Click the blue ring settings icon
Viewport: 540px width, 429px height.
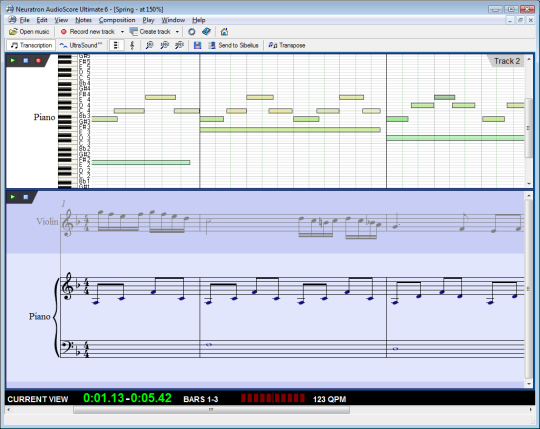tap(191, 32)
